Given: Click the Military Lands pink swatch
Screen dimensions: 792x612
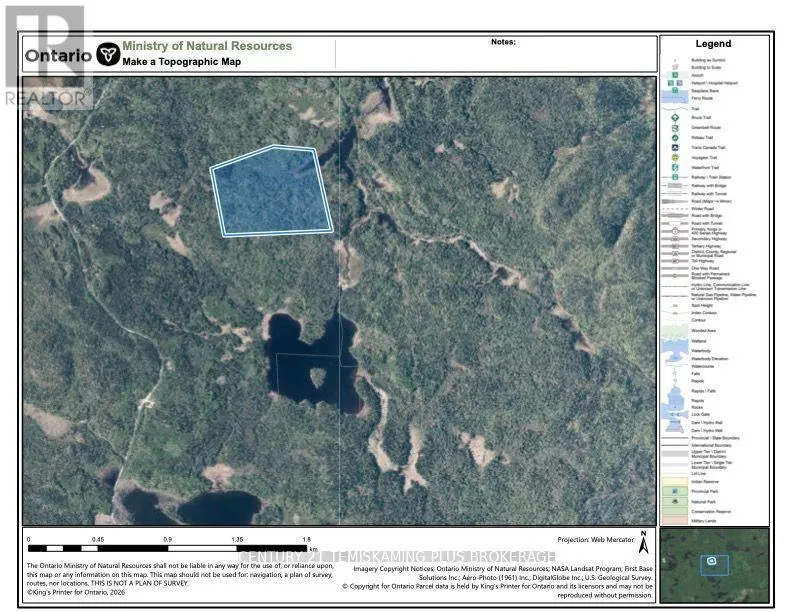Looking at the screenshot, I should 675,521.
